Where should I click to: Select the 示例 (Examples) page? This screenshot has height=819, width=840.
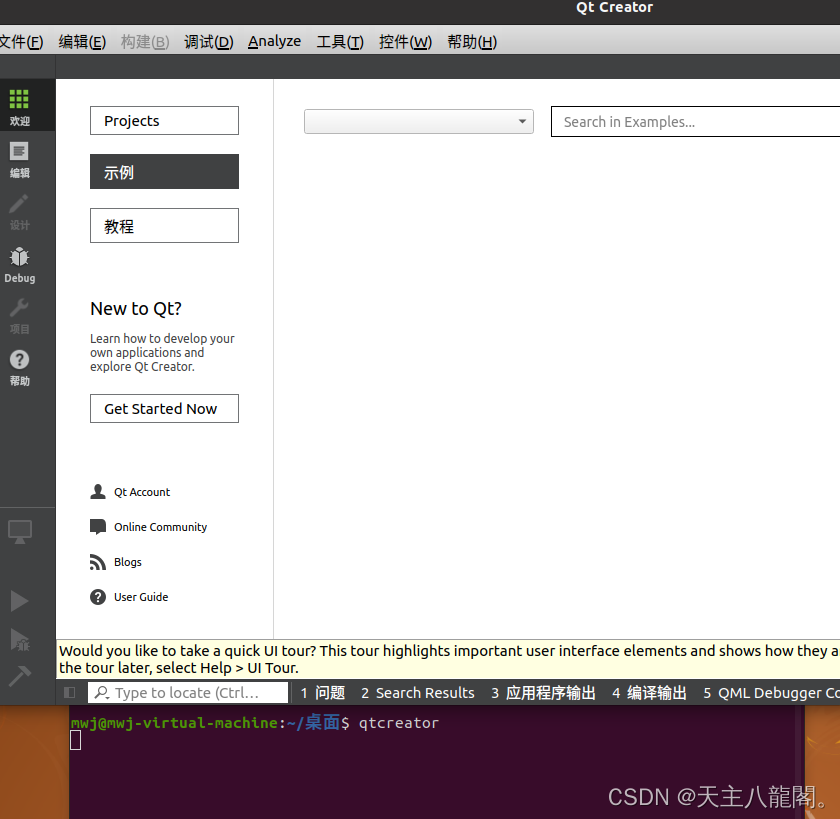coord(164,172)
